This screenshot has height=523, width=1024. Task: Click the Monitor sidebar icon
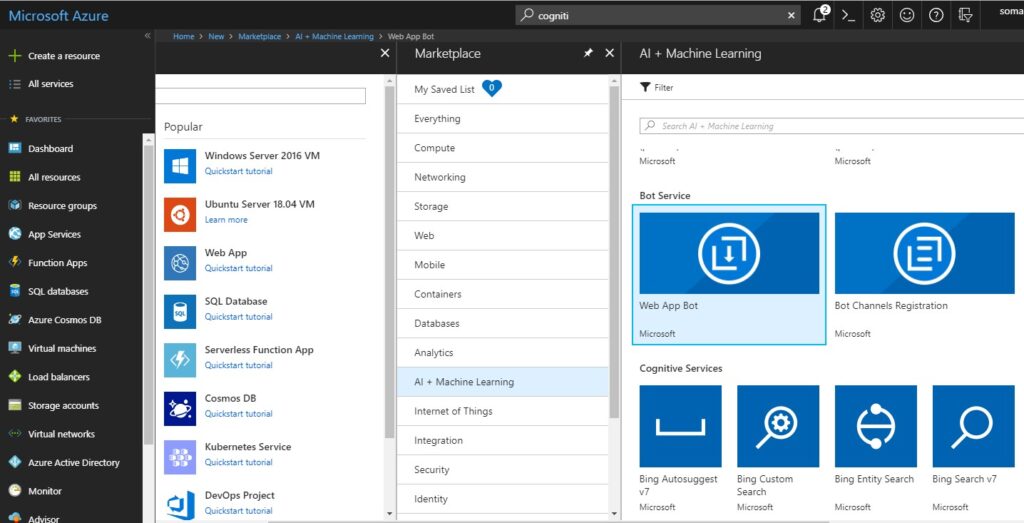click(x=14, y=491)
